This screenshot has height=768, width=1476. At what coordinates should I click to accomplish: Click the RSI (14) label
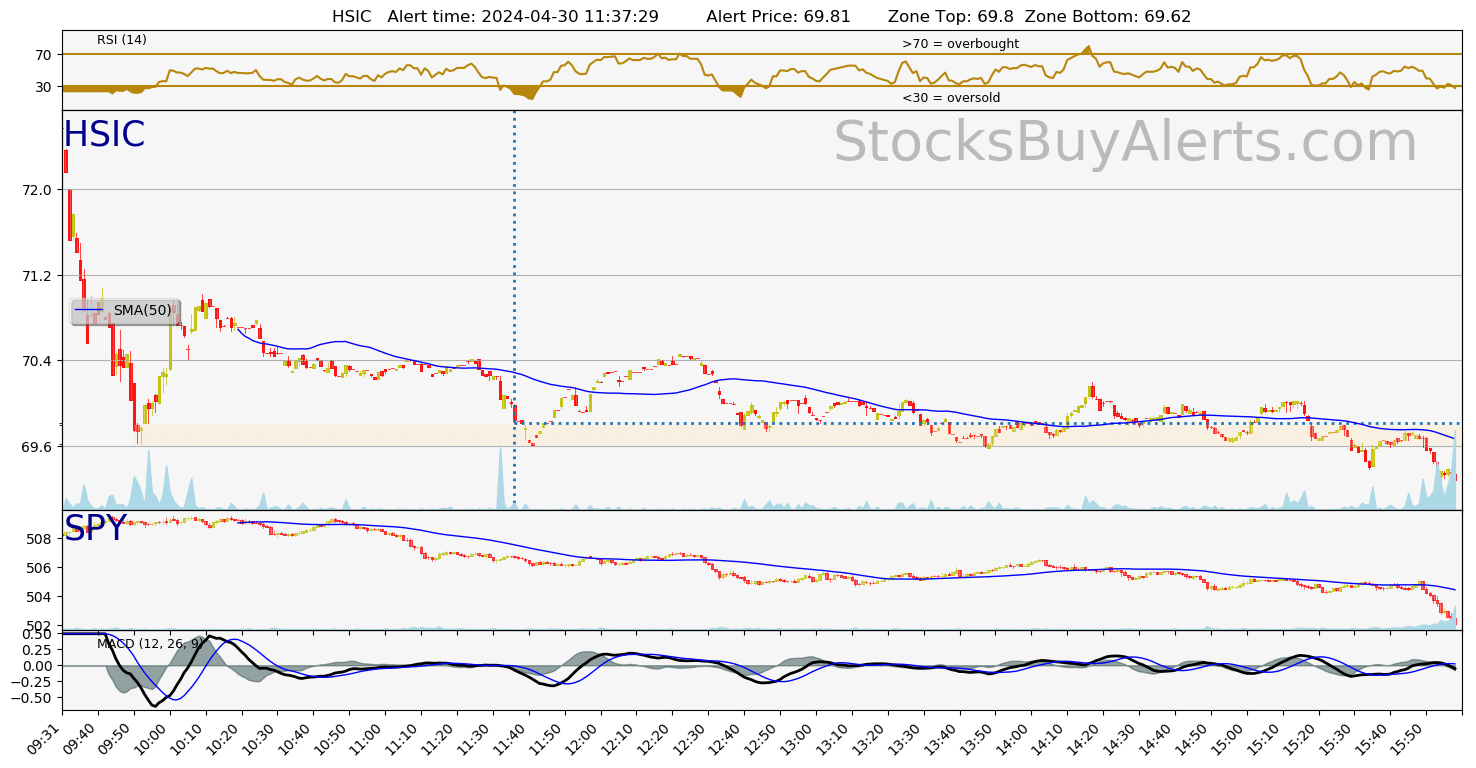[122, 40]
